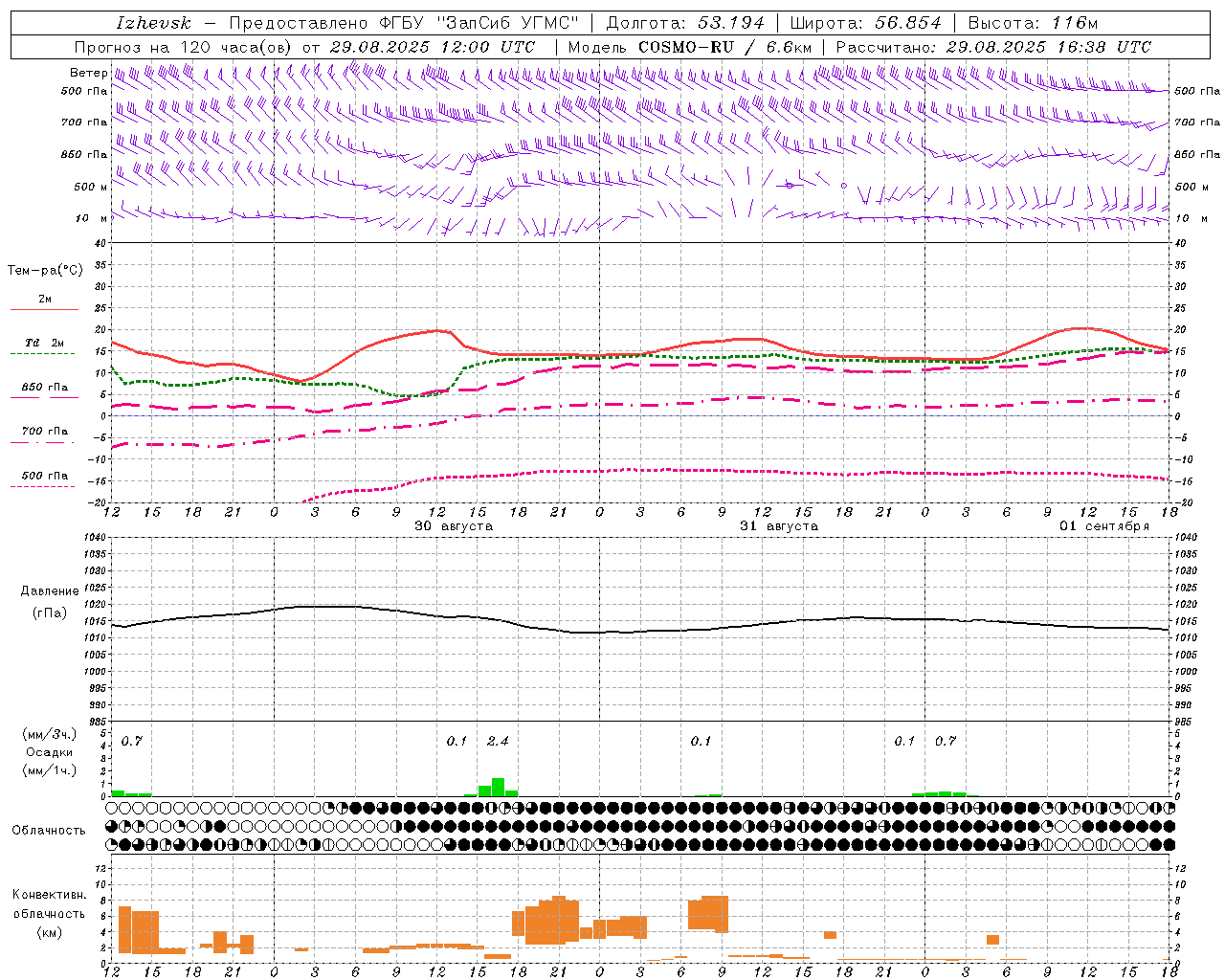Image resolution: width=1225 pixels, height=980 pixels.
Task: Click the Тем-ра(°C) temperature panel label
Action: click(x=45, y=271)
